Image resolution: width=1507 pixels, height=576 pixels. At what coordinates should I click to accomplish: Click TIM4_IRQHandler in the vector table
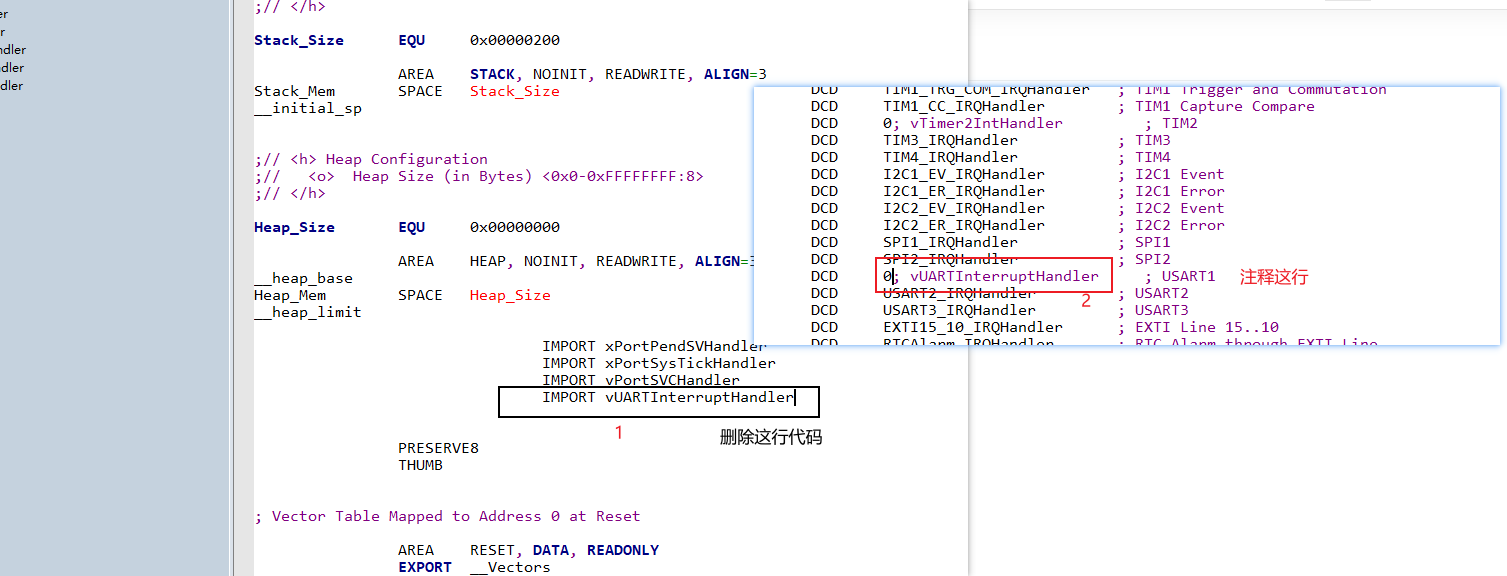click(950, 158)
